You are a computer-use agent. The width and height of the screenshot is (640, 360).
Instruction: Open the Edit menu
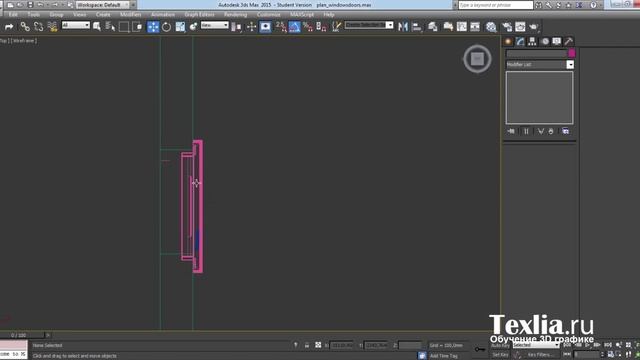[13, 15]
